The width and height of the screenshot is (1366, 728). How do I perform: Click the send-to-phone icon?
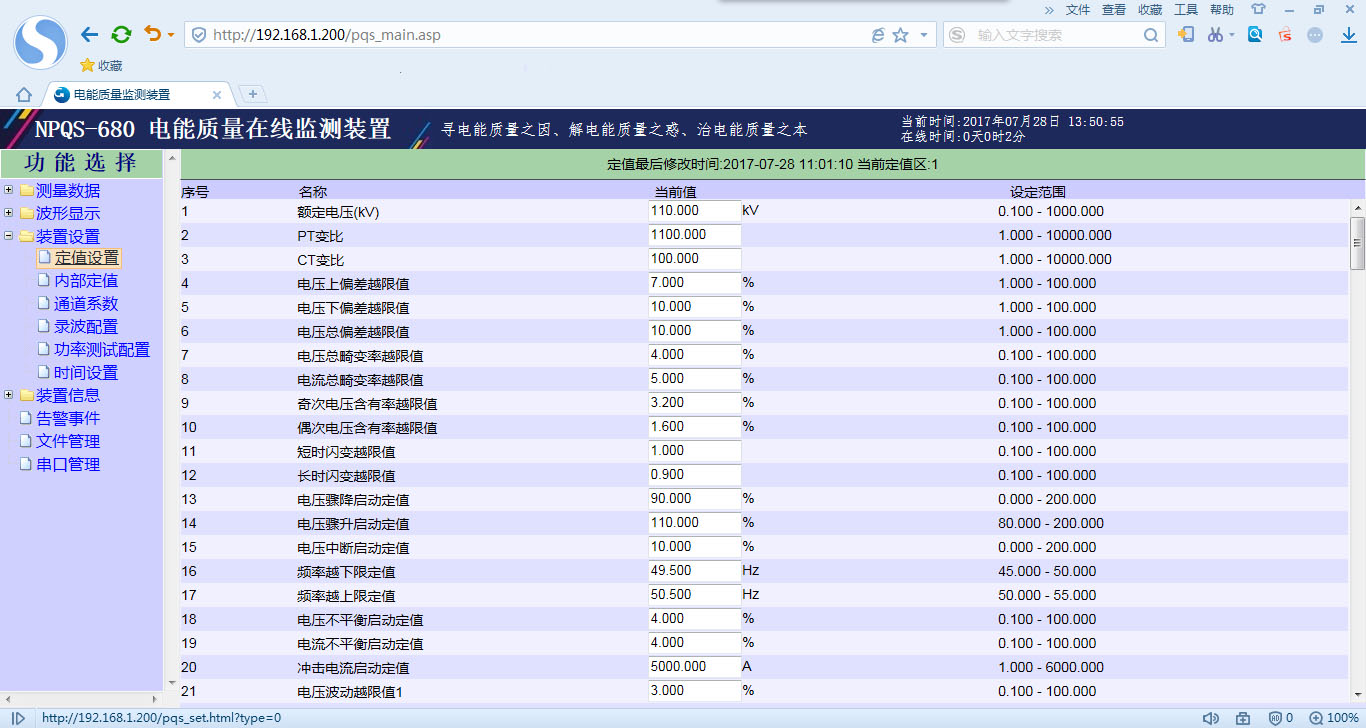pyautogui.click(x=1186, y=34)
